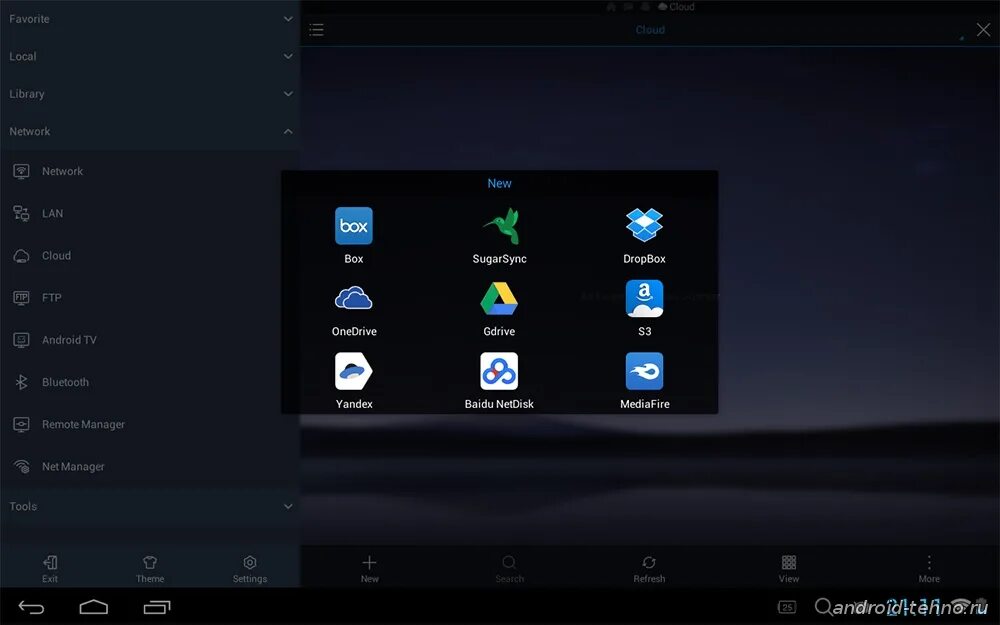The height and width of the screenshot is (625, 1000).
Task: Select the Box cloud service icon
Action: (x=354, y=226)
